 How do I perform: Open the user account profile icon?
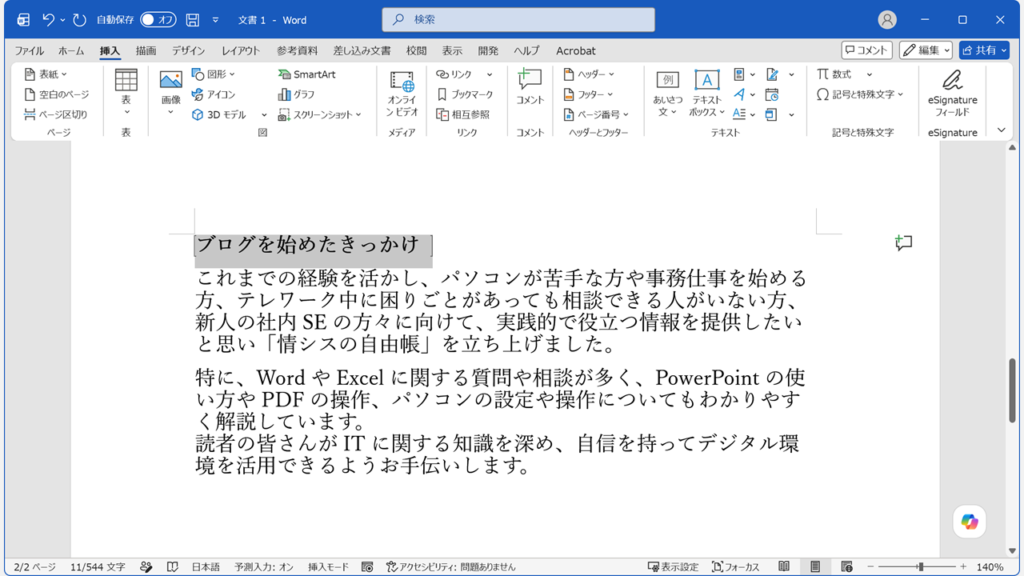(887, 20)
